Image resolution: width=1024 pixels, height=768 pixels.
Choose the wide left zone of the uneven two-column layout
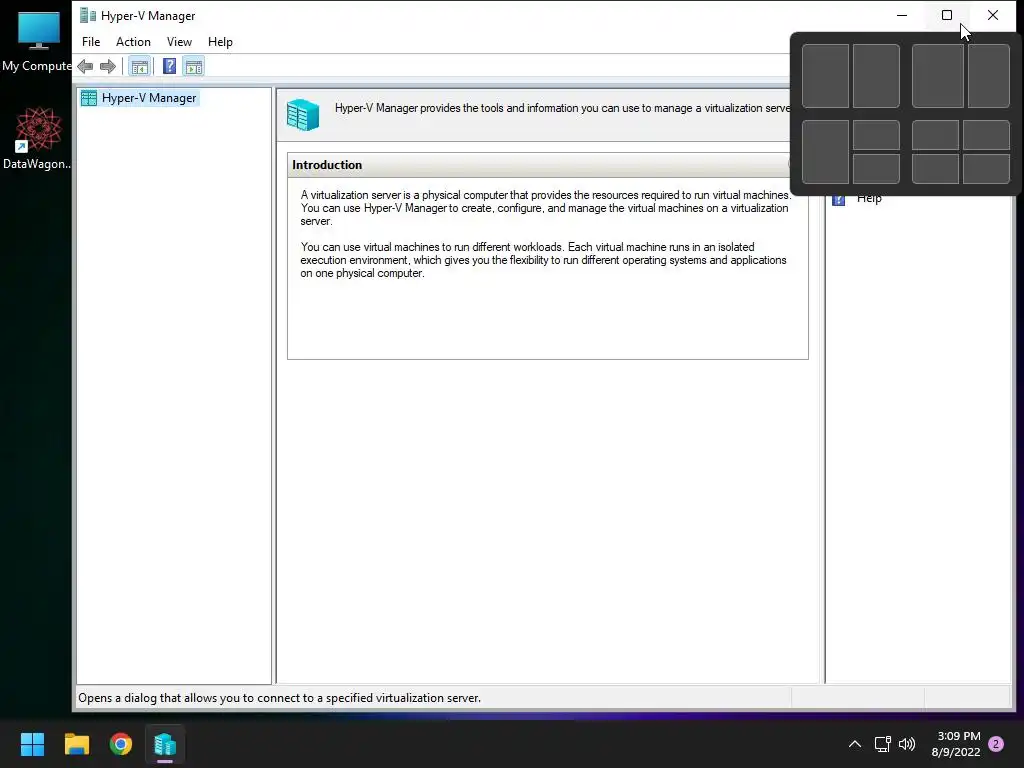click(938, 76)
